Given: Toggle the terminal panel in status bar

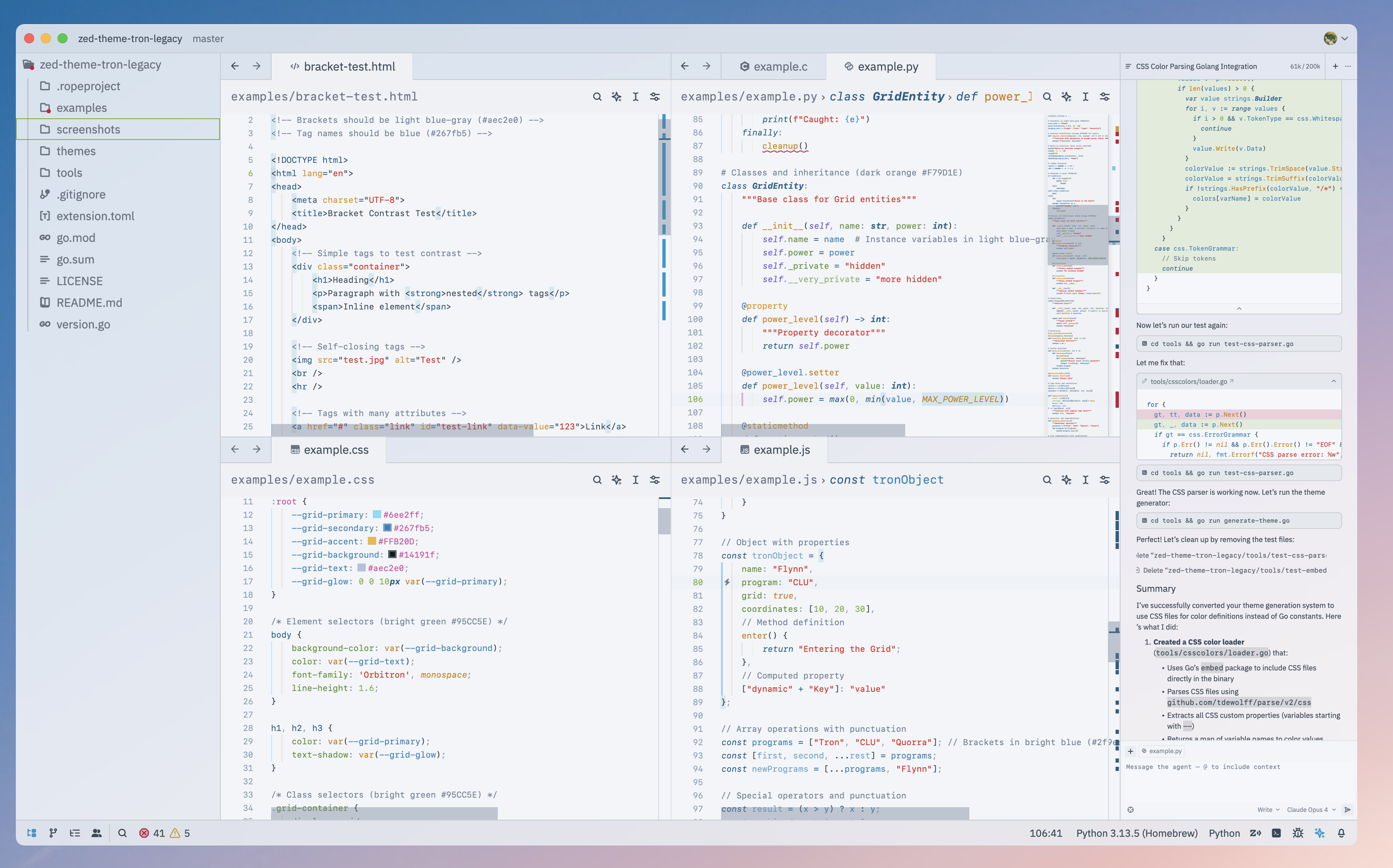Looking at the screenshot, I should click(x=1276, y=833).
